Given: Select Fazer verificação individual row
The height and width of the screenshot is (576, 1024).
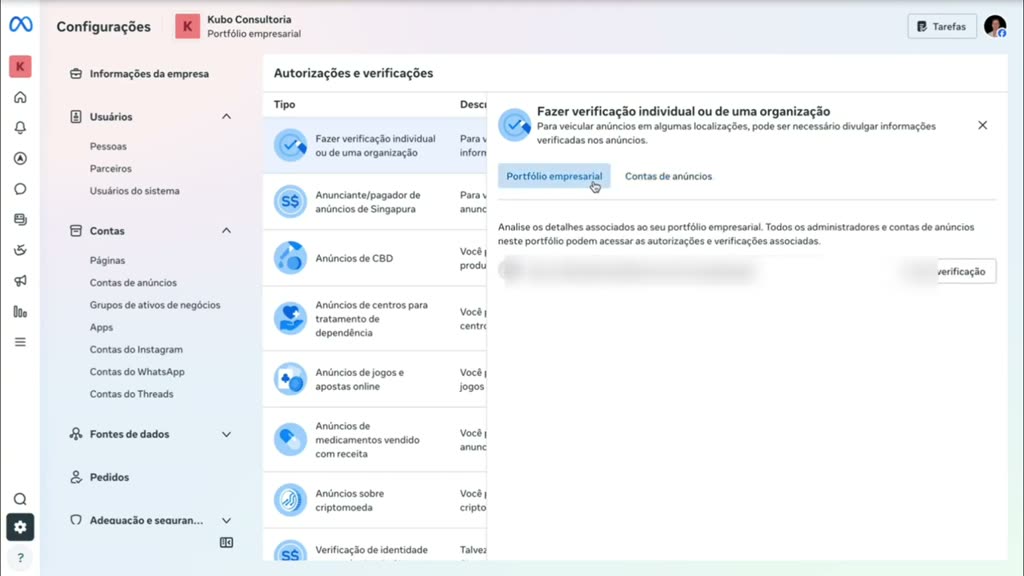Looking at the screenshot, I should tap(375, 146).
